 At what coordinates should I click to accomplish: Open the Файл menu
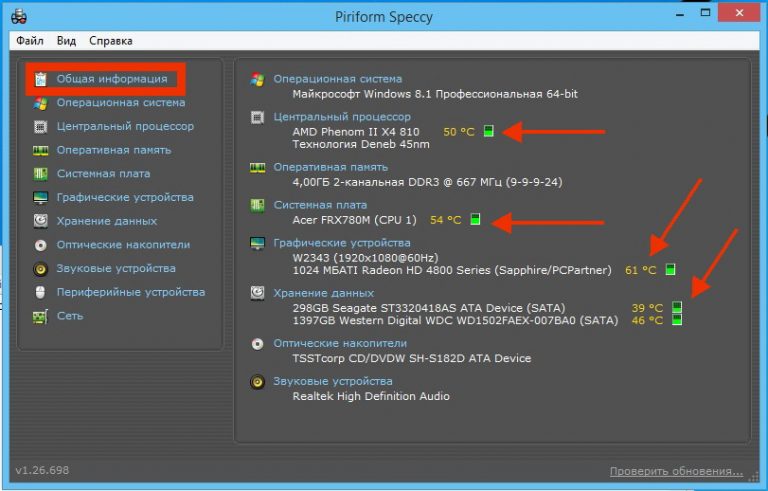tap(30, 41)
